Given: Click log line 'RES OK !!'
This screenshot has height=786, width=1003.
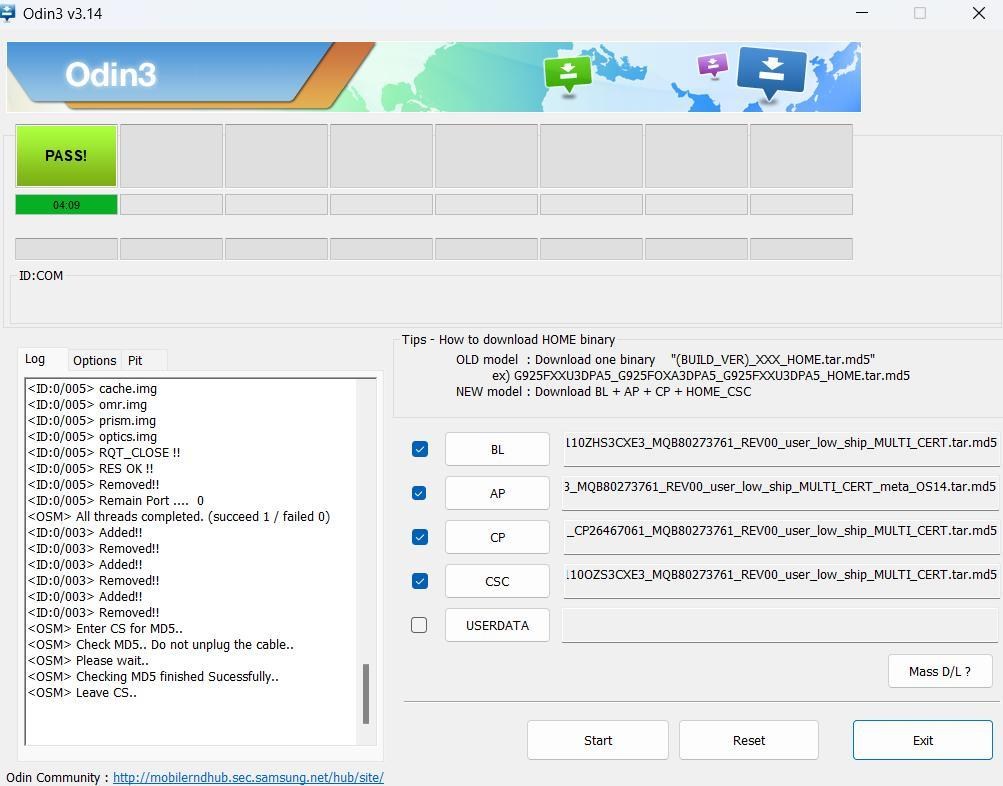Looking at the screenshot, I should [x=91, y=469].
